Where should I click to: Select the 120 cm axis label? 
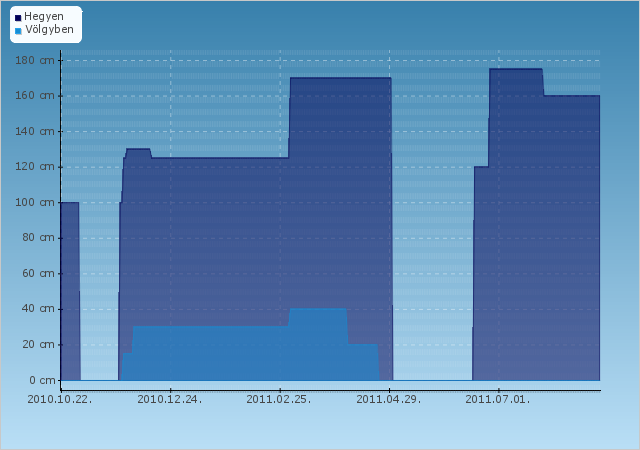[x=35, y=167]
